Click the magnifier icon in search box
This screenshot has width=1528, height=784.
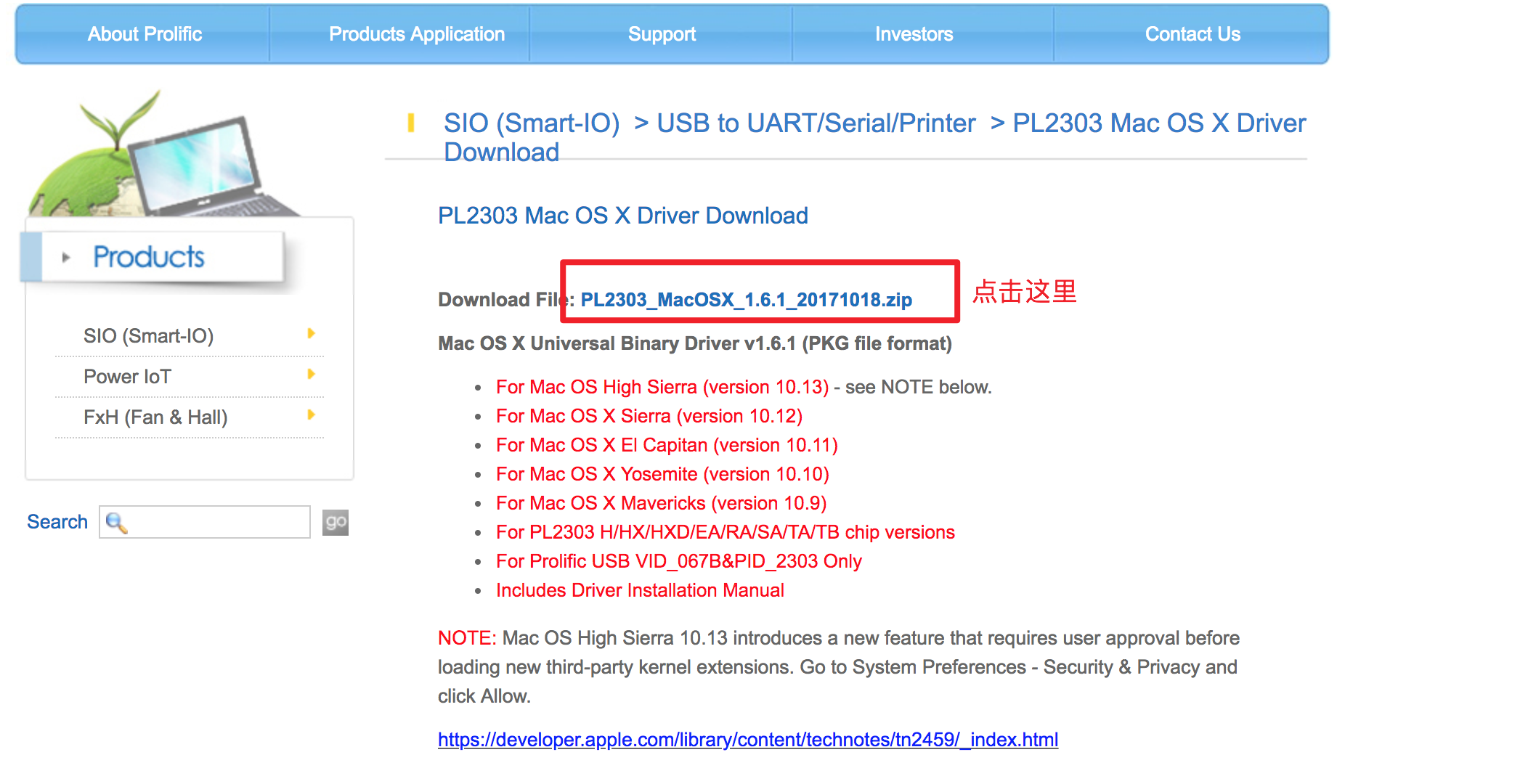click(116, 523)
